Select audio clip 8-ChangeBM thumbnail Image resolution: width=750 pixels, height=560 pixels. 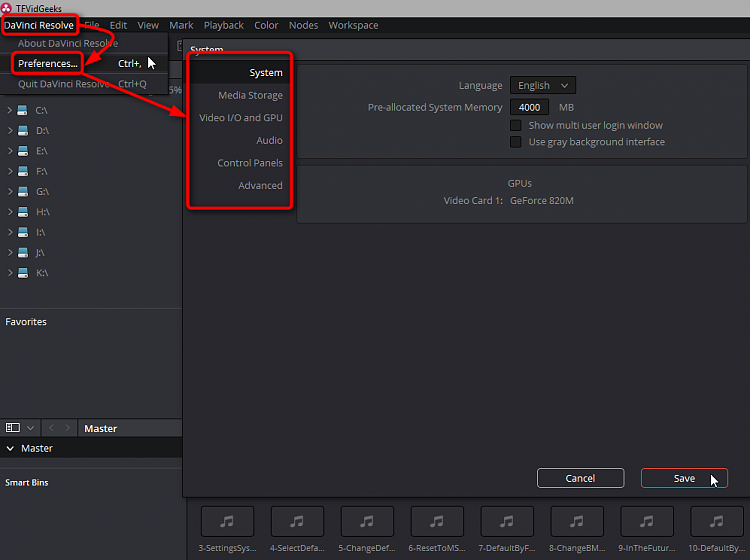coord(577,521)
